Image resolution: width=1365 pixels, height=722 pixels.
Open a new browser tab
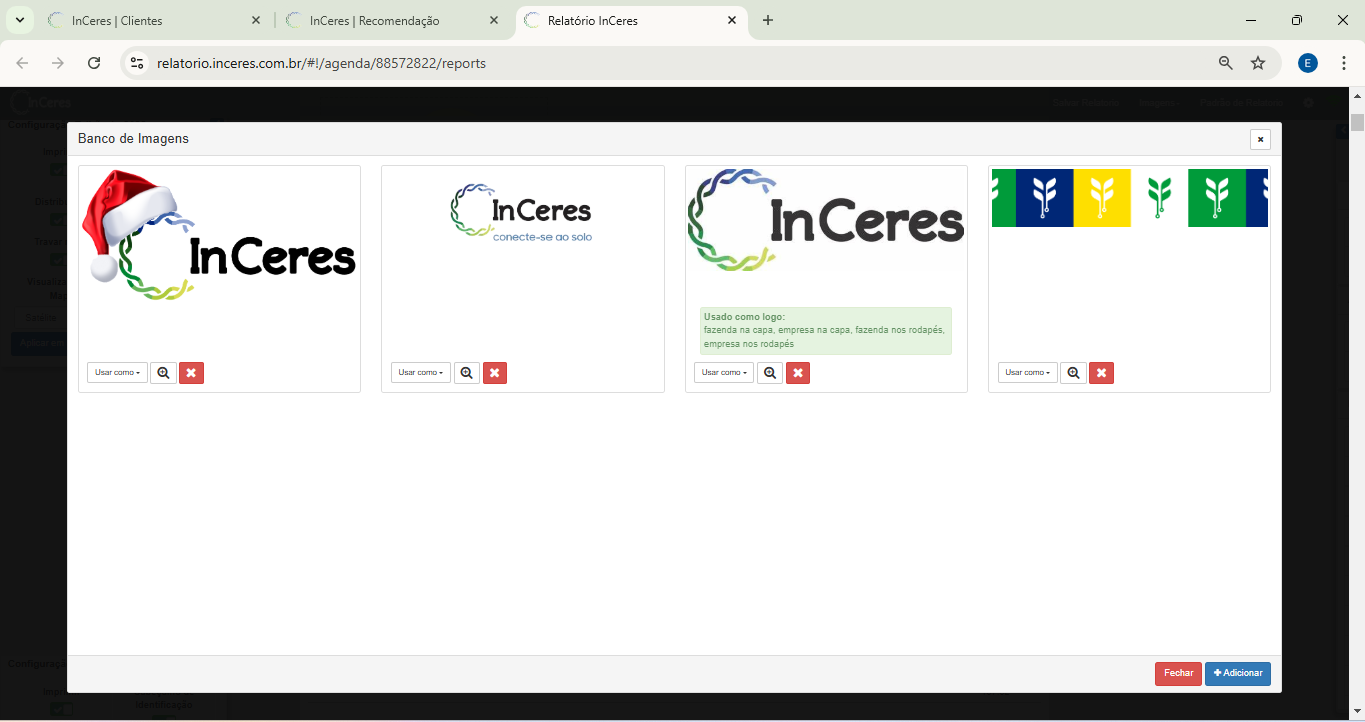coord(768,20)
